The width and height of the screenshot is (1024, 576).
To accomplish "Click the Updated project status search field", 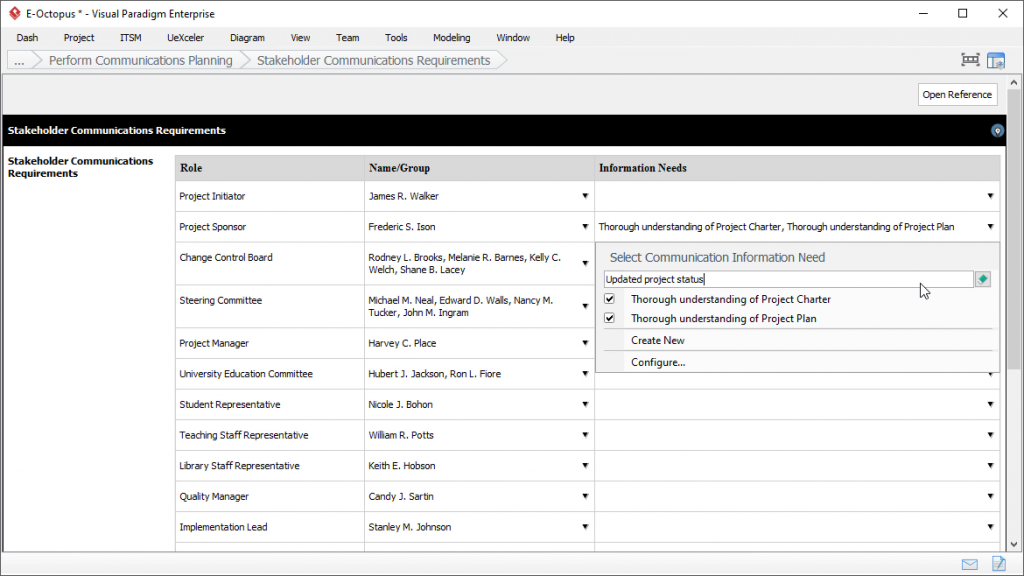I will click(788, 280).
